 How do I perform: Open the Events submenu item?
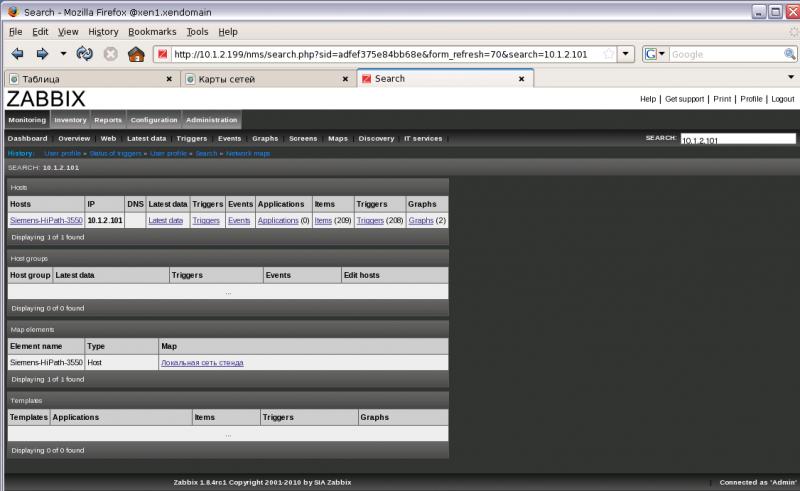(230, 139)
